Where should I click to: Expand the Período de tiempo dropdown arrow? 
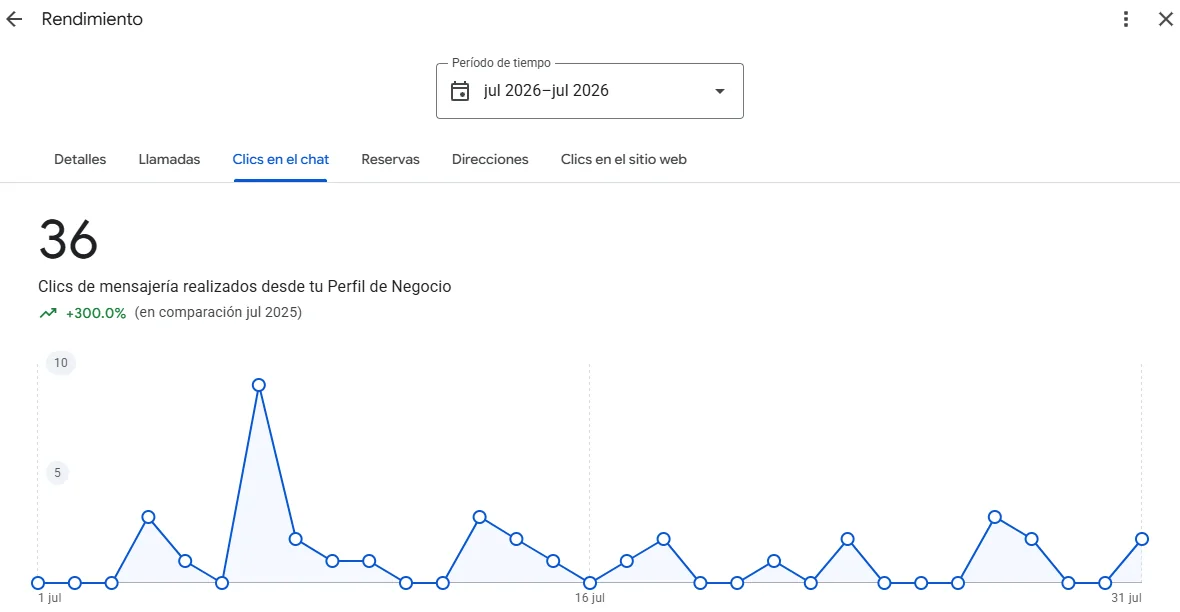pyautogui.click(x=719, y=91)
